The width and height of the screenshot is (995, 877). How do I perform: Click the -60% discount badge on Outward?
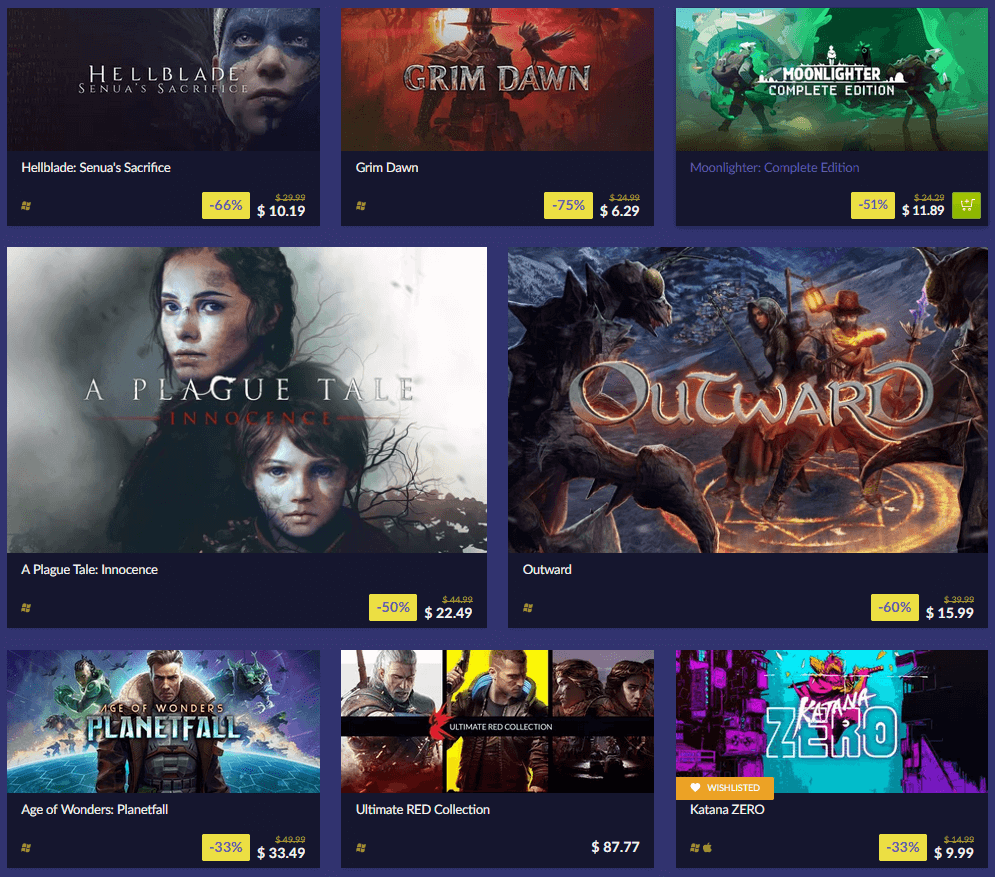click(895, 607)
